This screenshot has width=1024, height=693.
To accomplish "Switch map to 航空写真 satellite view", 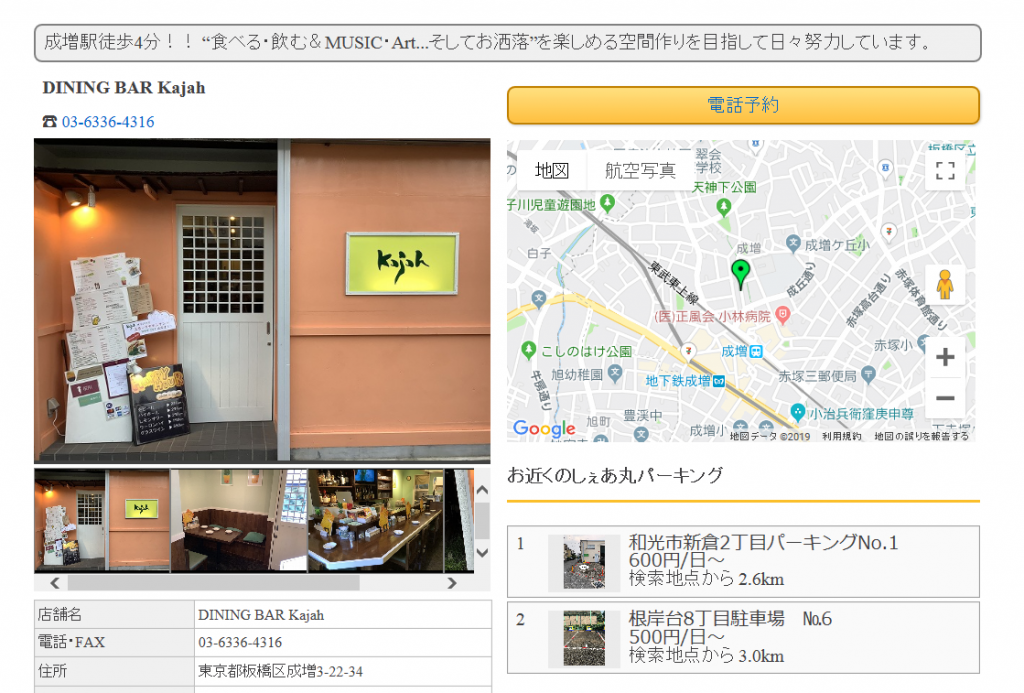I will (x=639, y=170).
